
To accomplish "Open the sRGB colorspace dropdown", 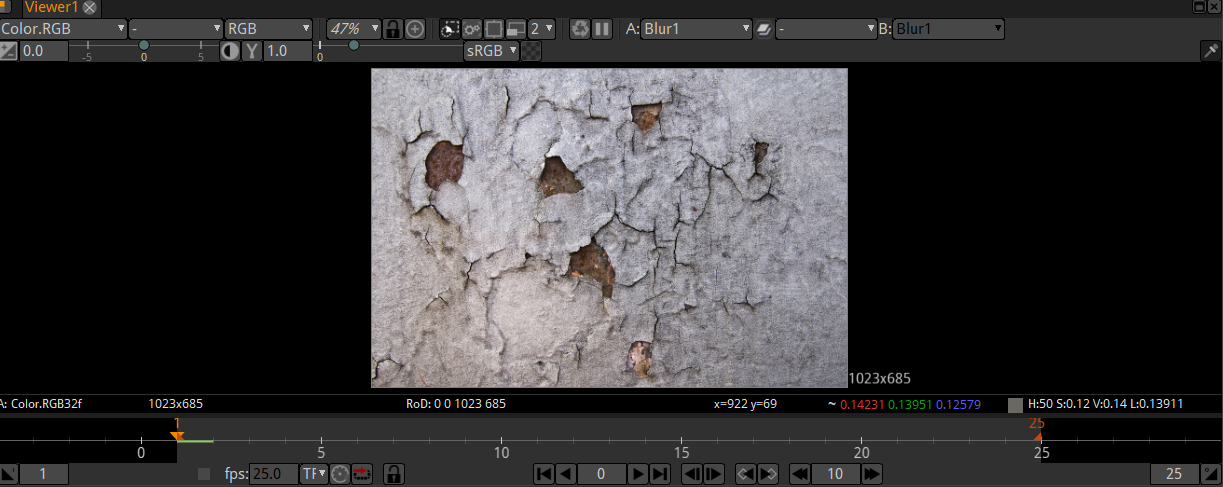I will [492, 51].
